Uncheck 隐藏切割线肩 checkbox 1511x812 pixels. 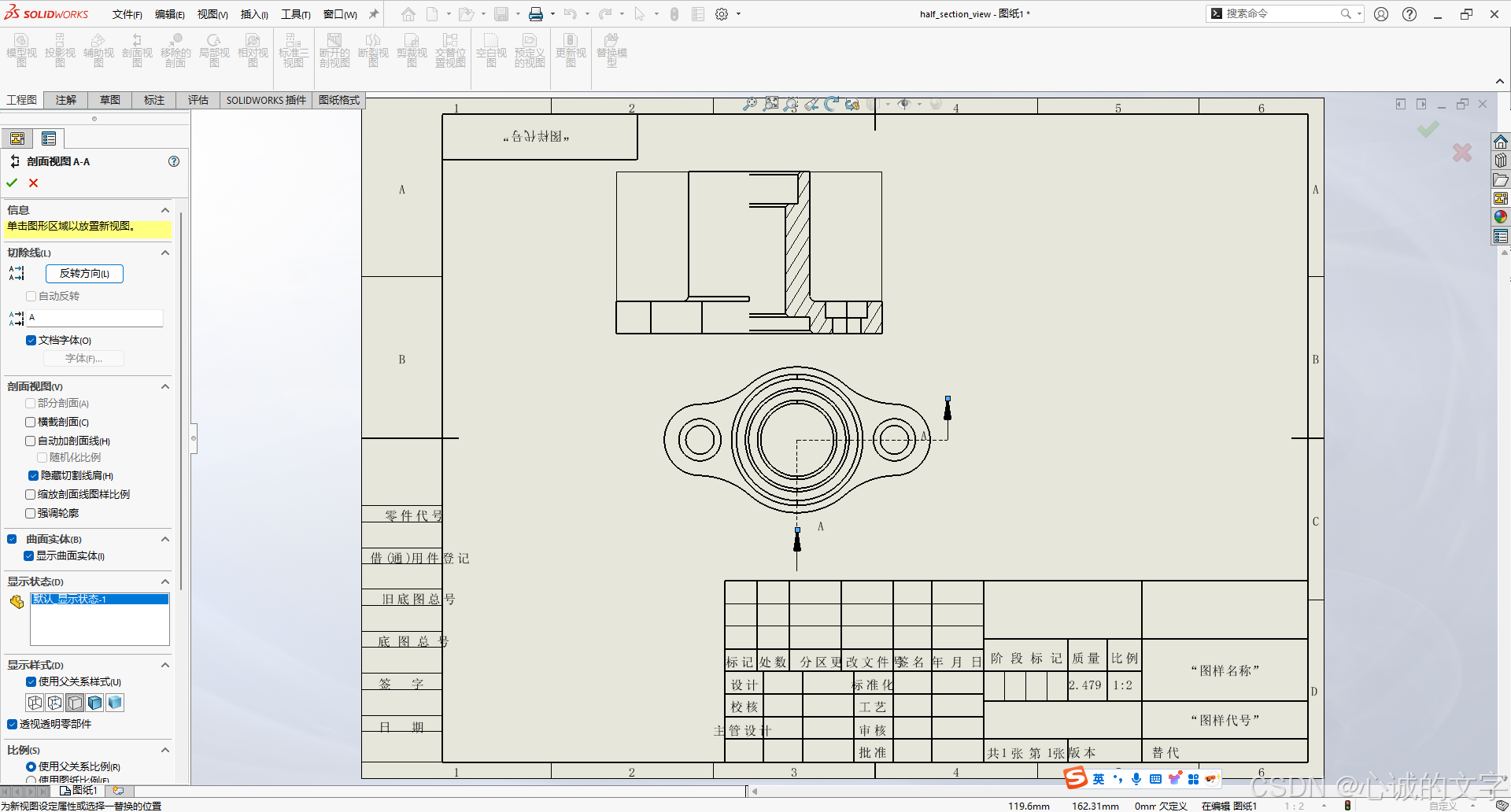click(x=33, y=476)
